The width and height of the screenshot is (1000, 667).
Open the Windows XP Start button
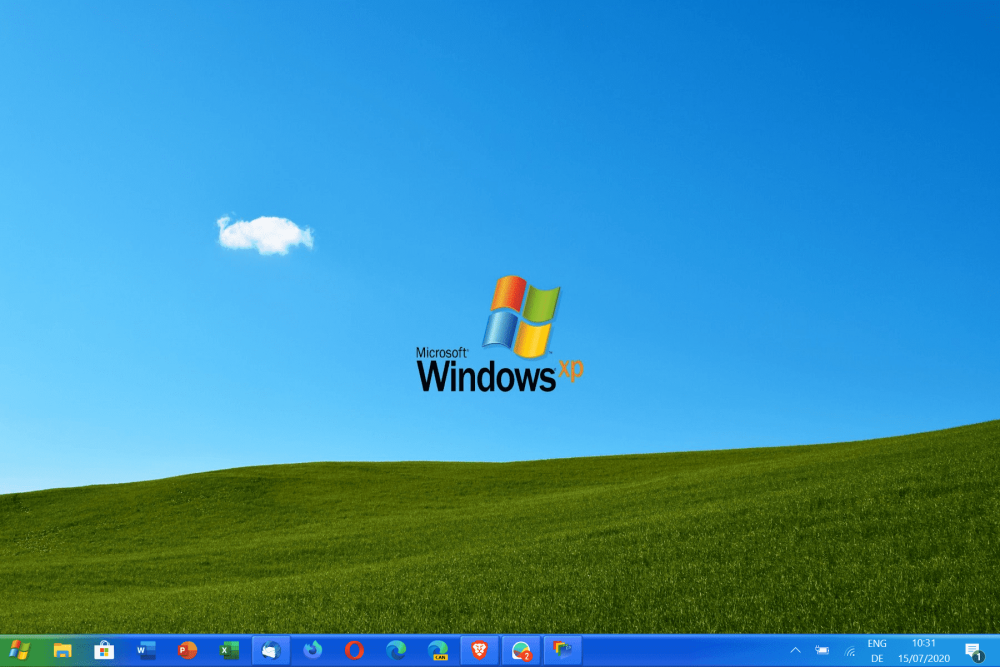click(20, 650)
